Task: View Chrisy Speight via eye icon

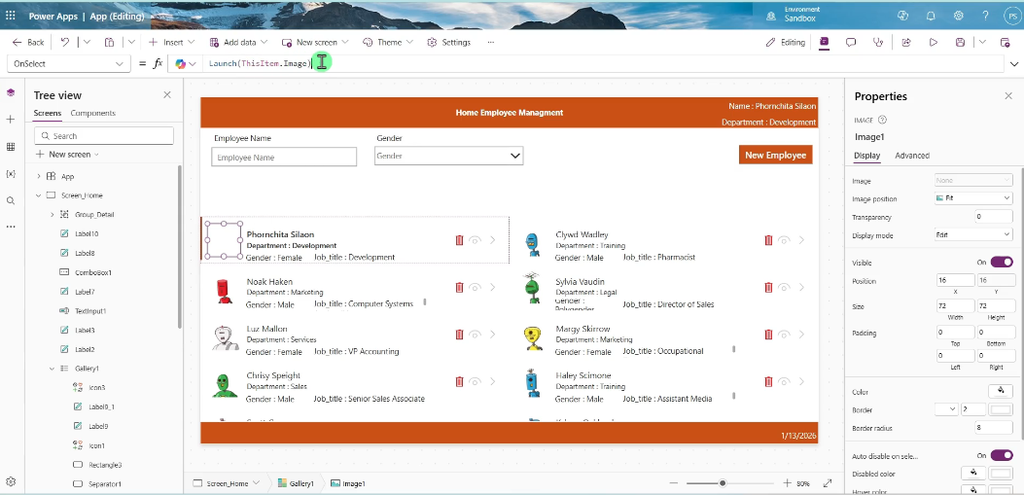Action: tap(475, 381)
